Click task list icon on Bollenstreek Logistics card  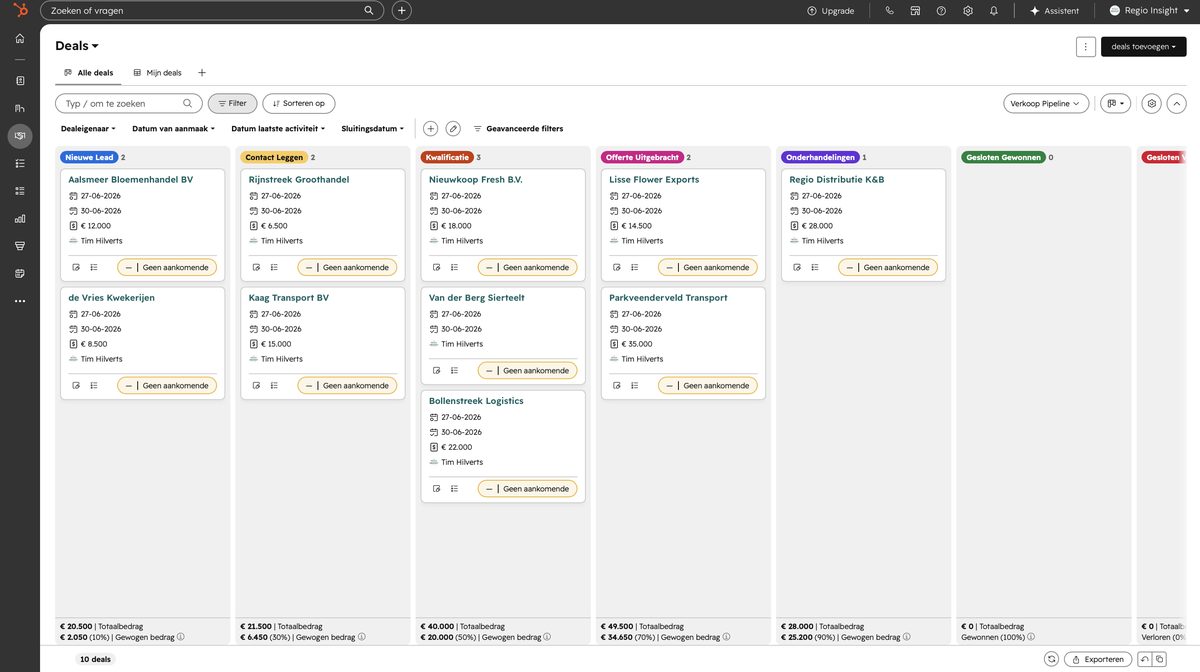[454, 489]
